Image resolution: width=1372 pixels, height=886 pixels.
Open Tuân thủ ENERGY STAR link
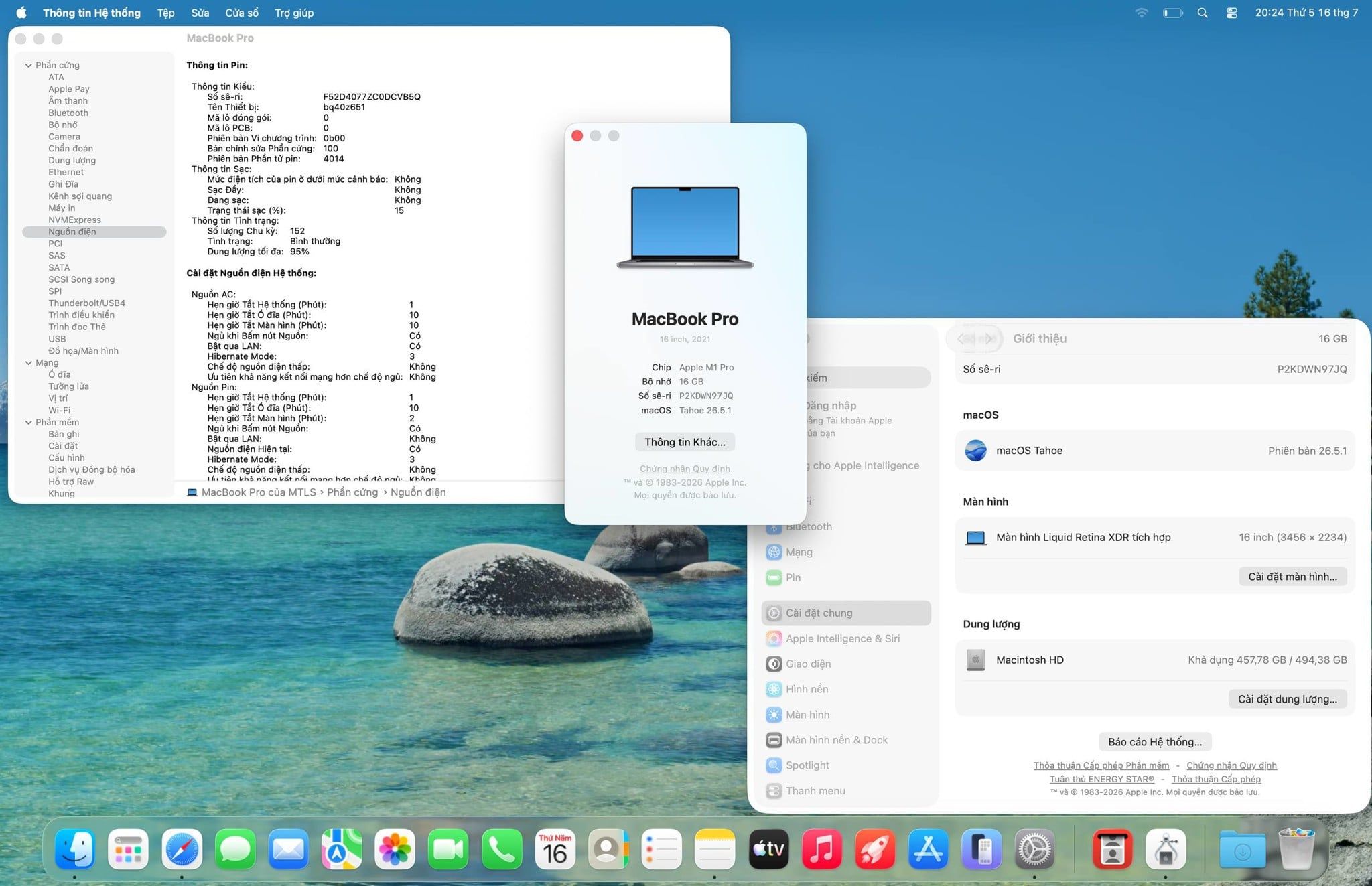1101,779
